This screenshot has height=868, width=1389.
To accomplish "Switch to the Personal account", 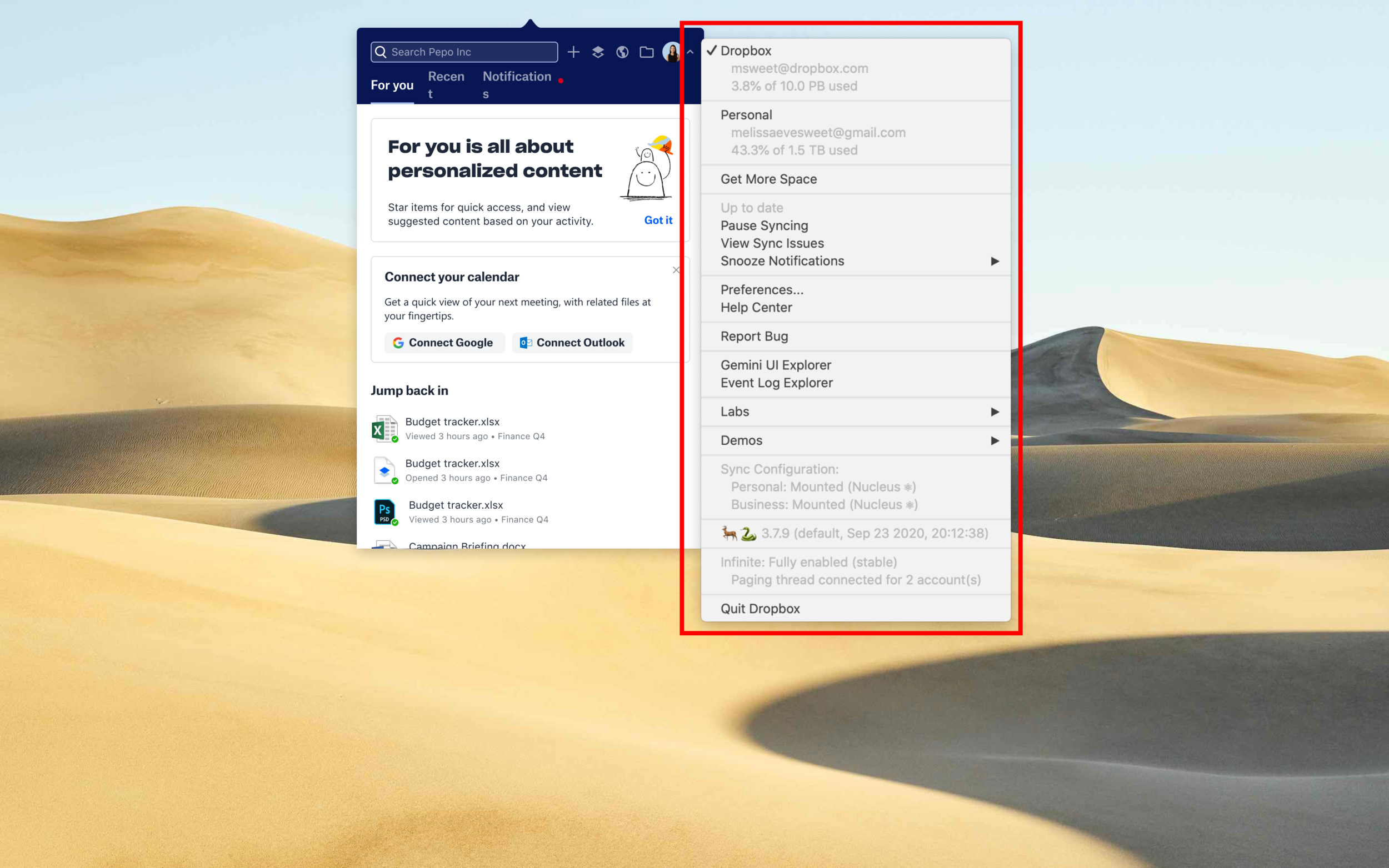I will pyautogui.click(x=746, y=115).
